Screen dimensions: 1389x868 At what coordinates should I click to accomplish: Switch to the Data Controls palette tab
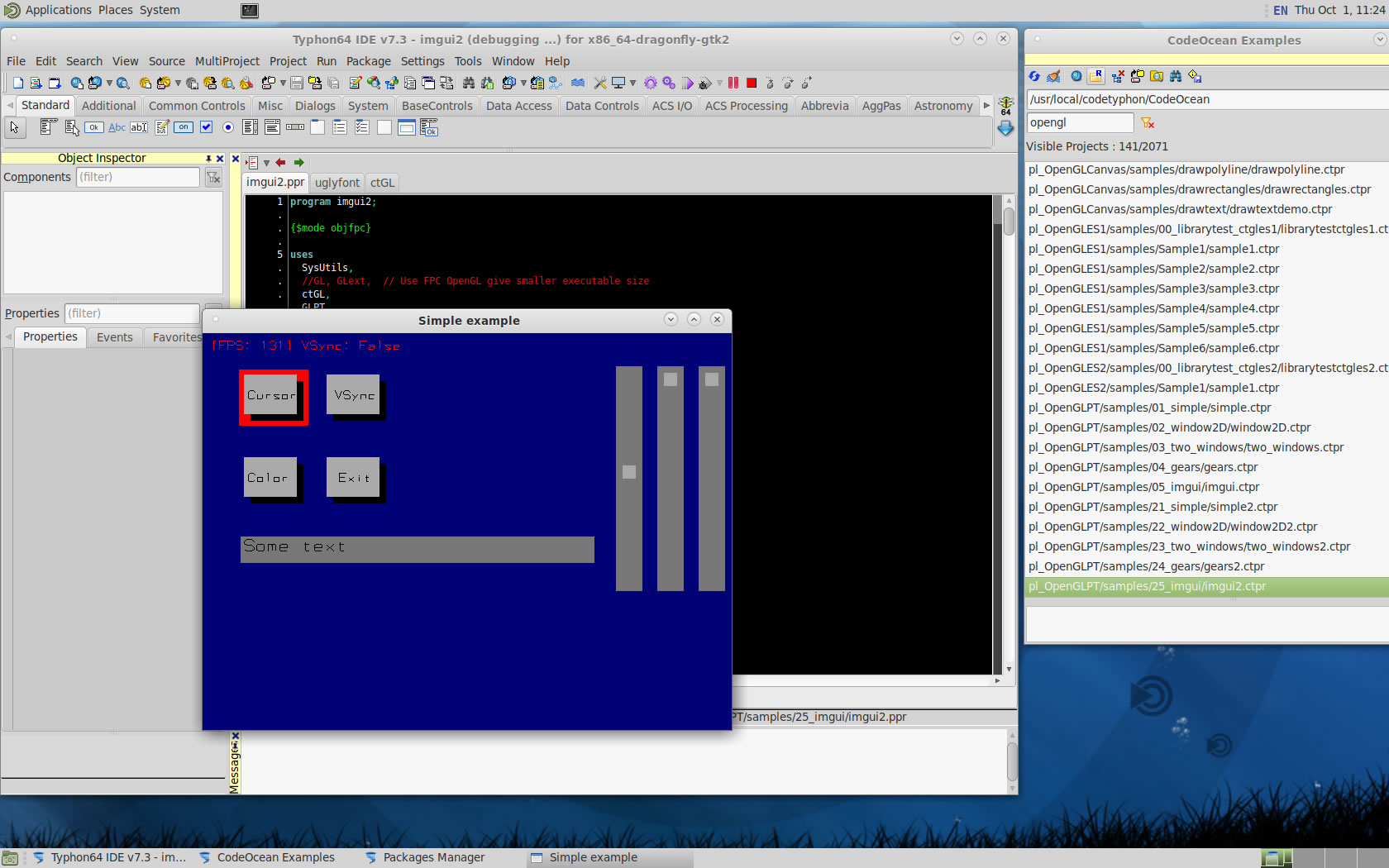coord(602,106)
